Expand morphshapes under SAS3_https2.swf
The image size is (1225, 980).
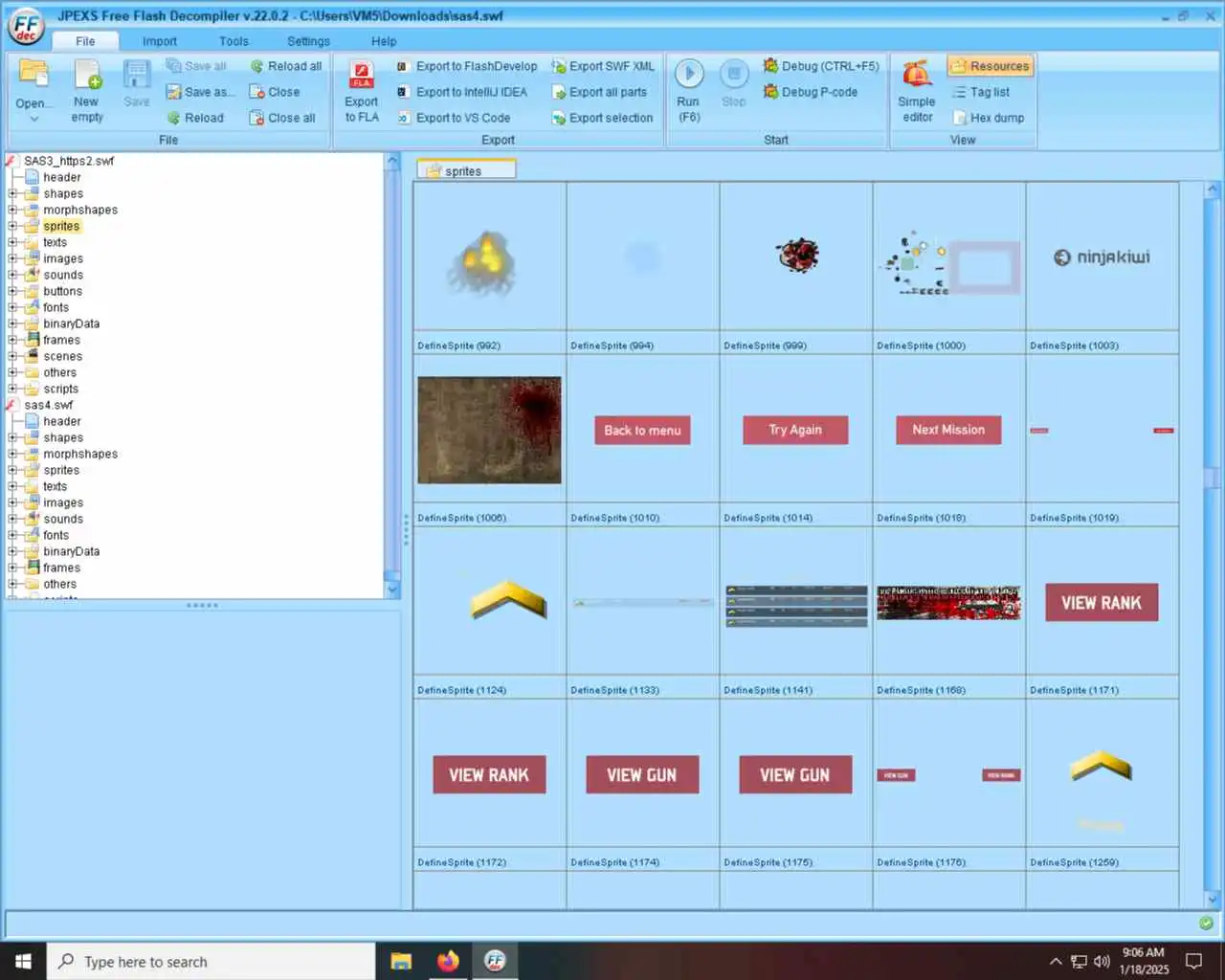click(12, 210)
